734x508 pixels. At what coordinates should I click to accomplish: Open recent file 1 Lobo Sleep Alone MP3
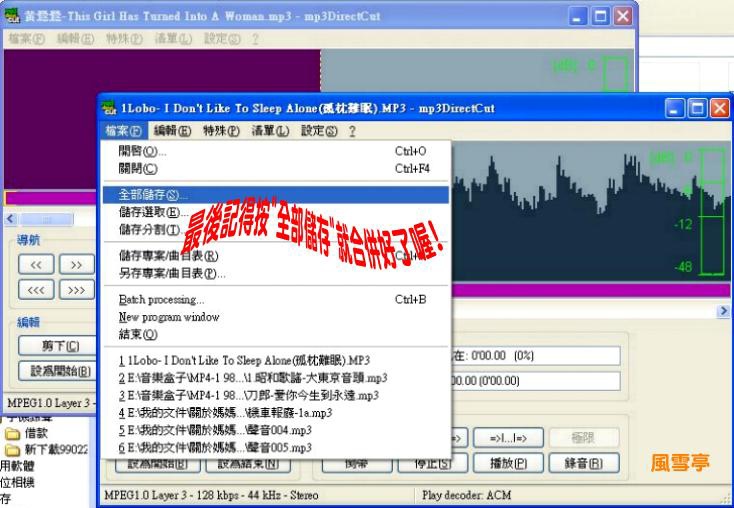click(276, 361)
